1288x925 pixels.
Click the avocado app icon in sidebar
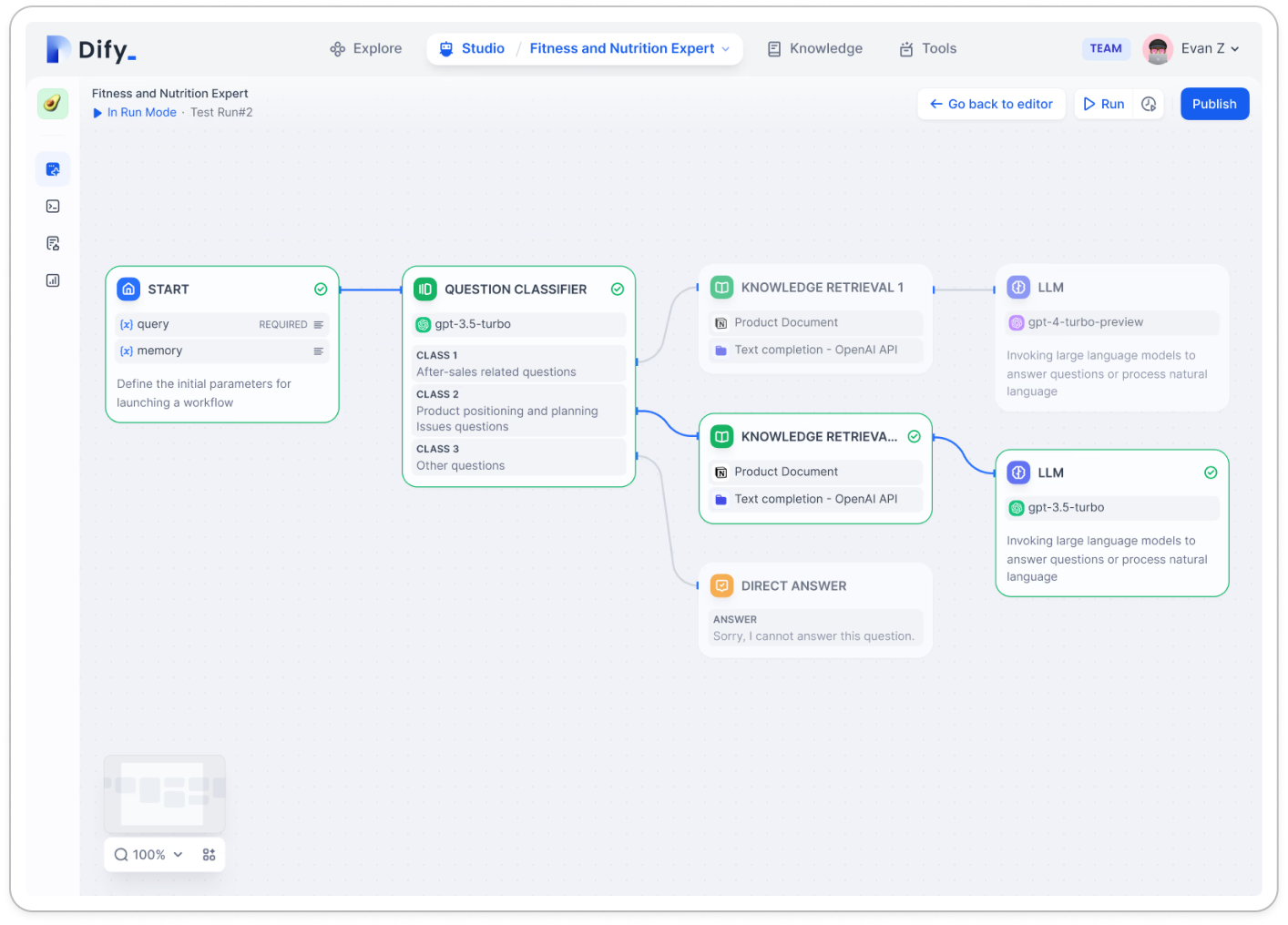[x=53, y=104]
